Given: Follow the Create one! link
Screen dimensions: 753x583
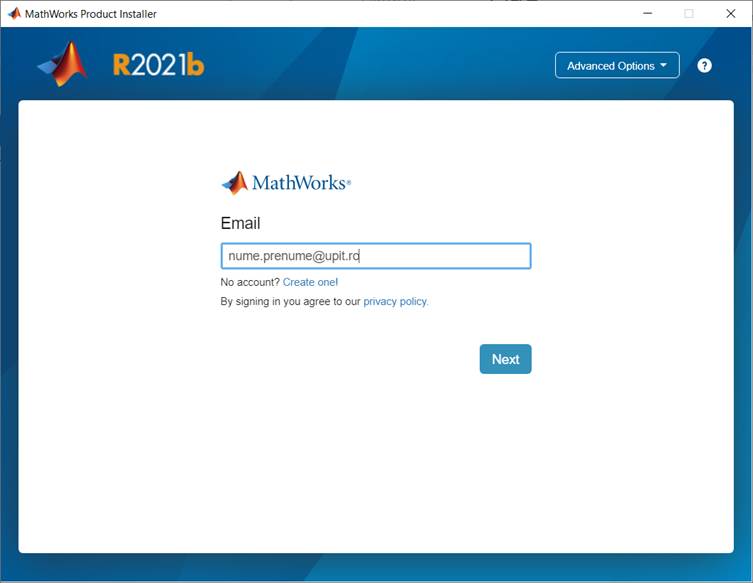Looking at the screenshot, I should [310, 282].
